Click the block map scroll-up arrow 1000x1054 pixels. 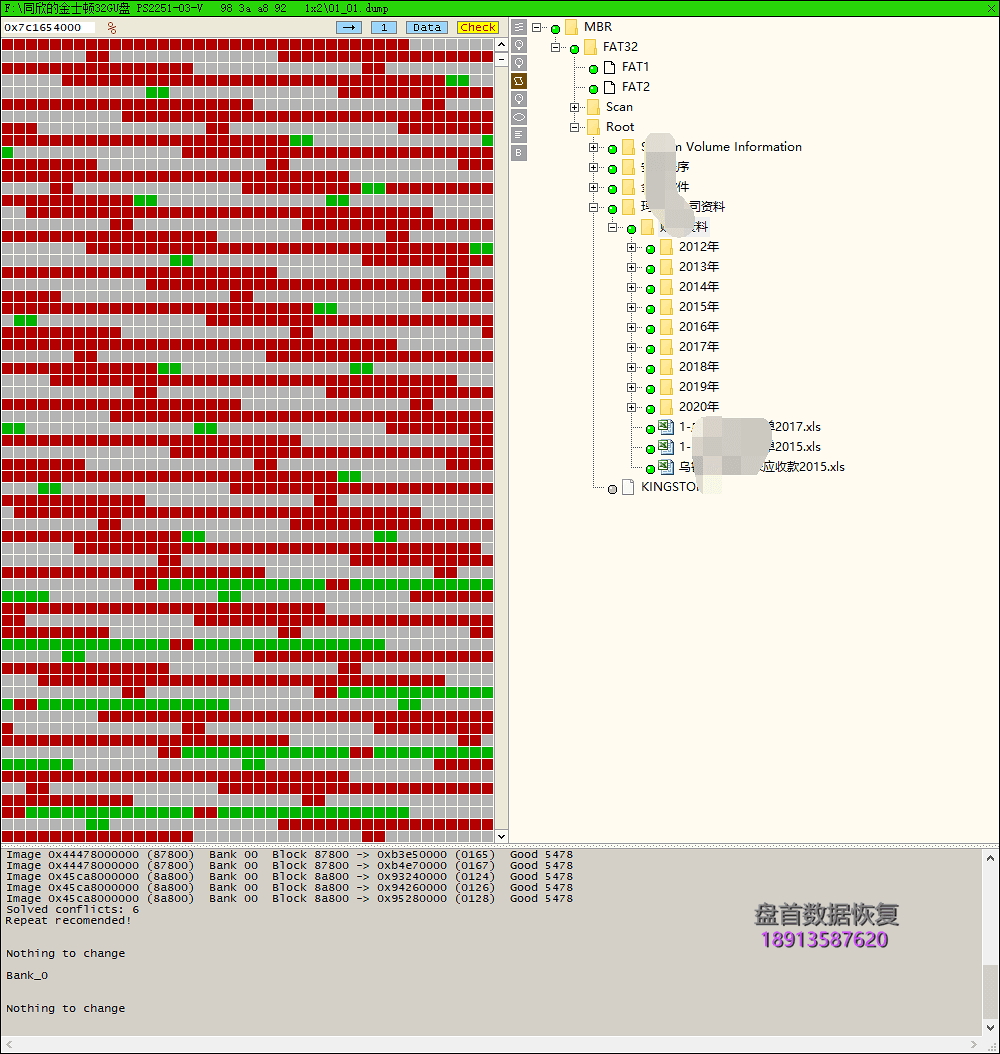(x=501, y=45)
